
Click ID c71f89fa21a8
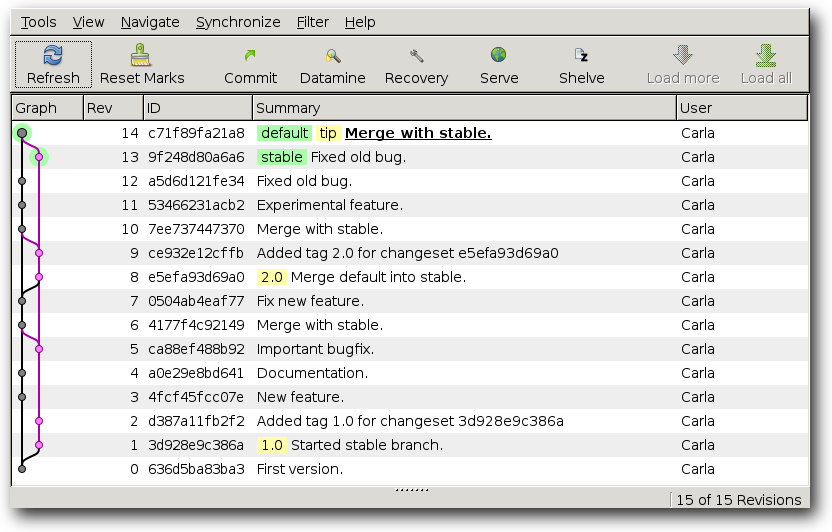196,133
